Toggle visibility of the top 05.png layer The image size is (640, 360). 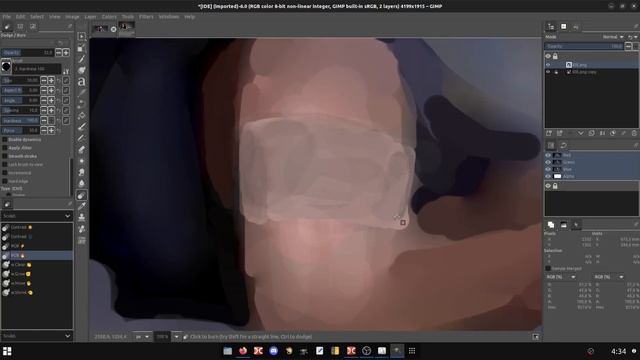click(548, 65)
